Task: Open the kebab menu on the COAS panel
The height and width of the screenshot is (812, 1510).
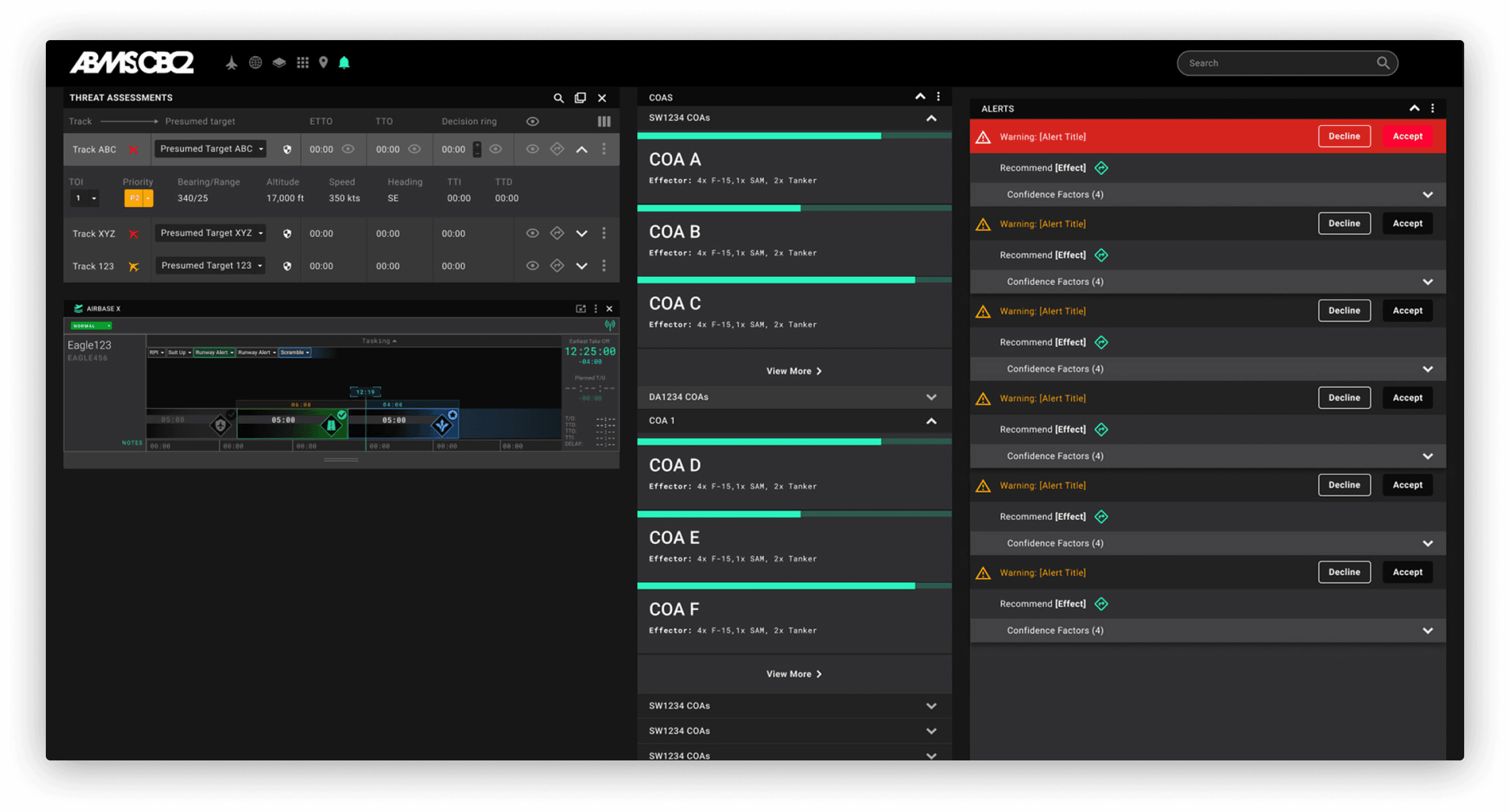Action: point(939,97)
